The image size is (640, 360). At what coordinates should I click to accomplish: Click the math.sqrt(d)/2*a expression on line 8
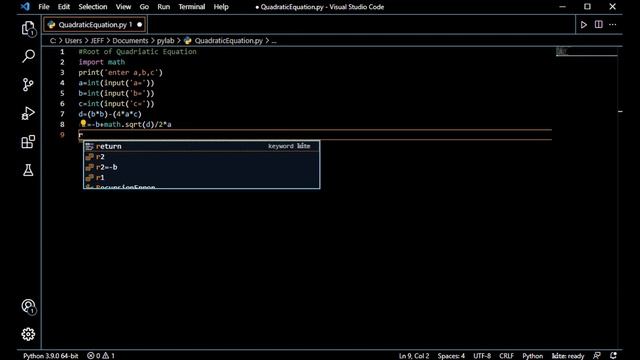coord(138,124)
